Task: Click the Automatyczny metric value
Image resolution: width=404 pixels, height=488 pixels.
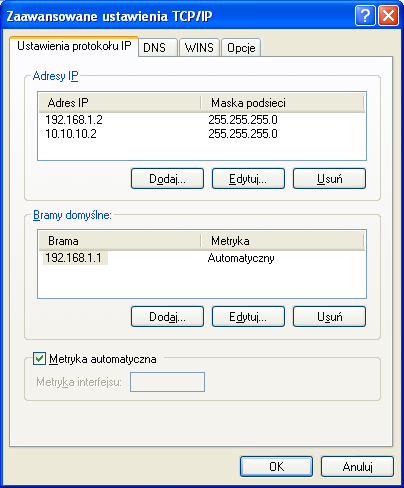Action: pyautogui.click(x=241, y=258)
